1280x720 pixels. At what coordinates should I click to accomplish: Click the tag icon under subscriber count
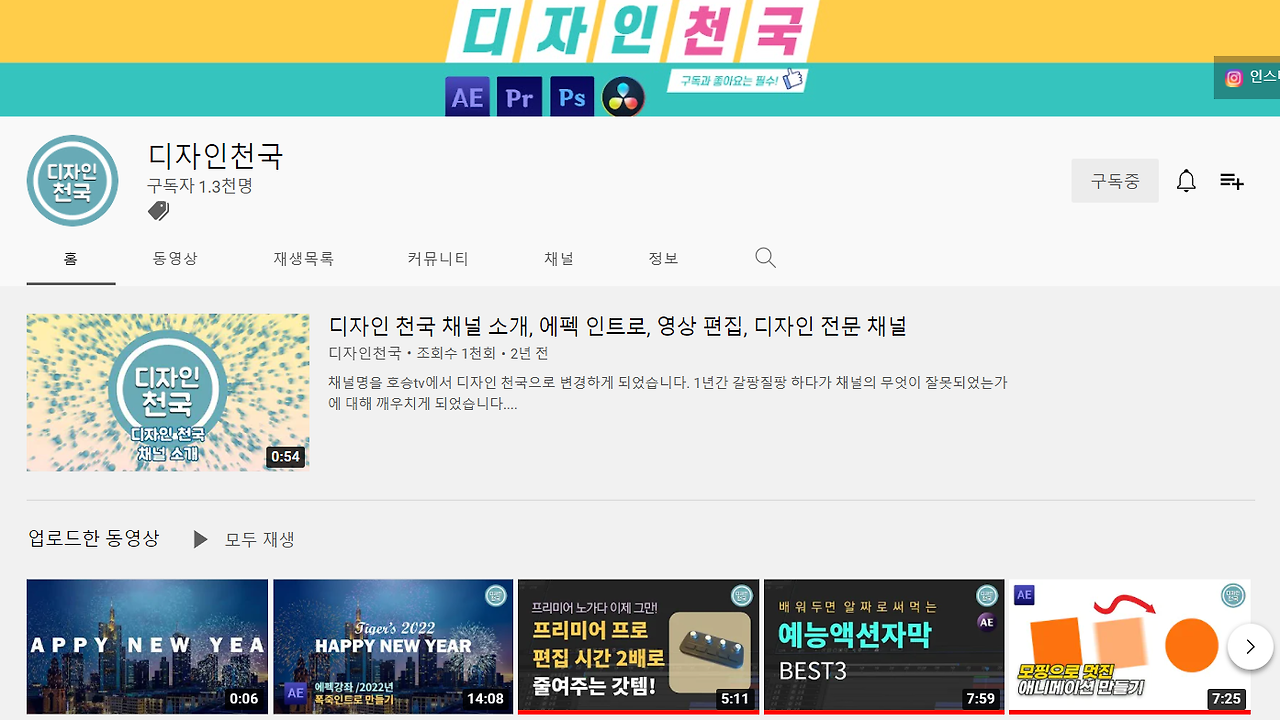pos(158,211)
